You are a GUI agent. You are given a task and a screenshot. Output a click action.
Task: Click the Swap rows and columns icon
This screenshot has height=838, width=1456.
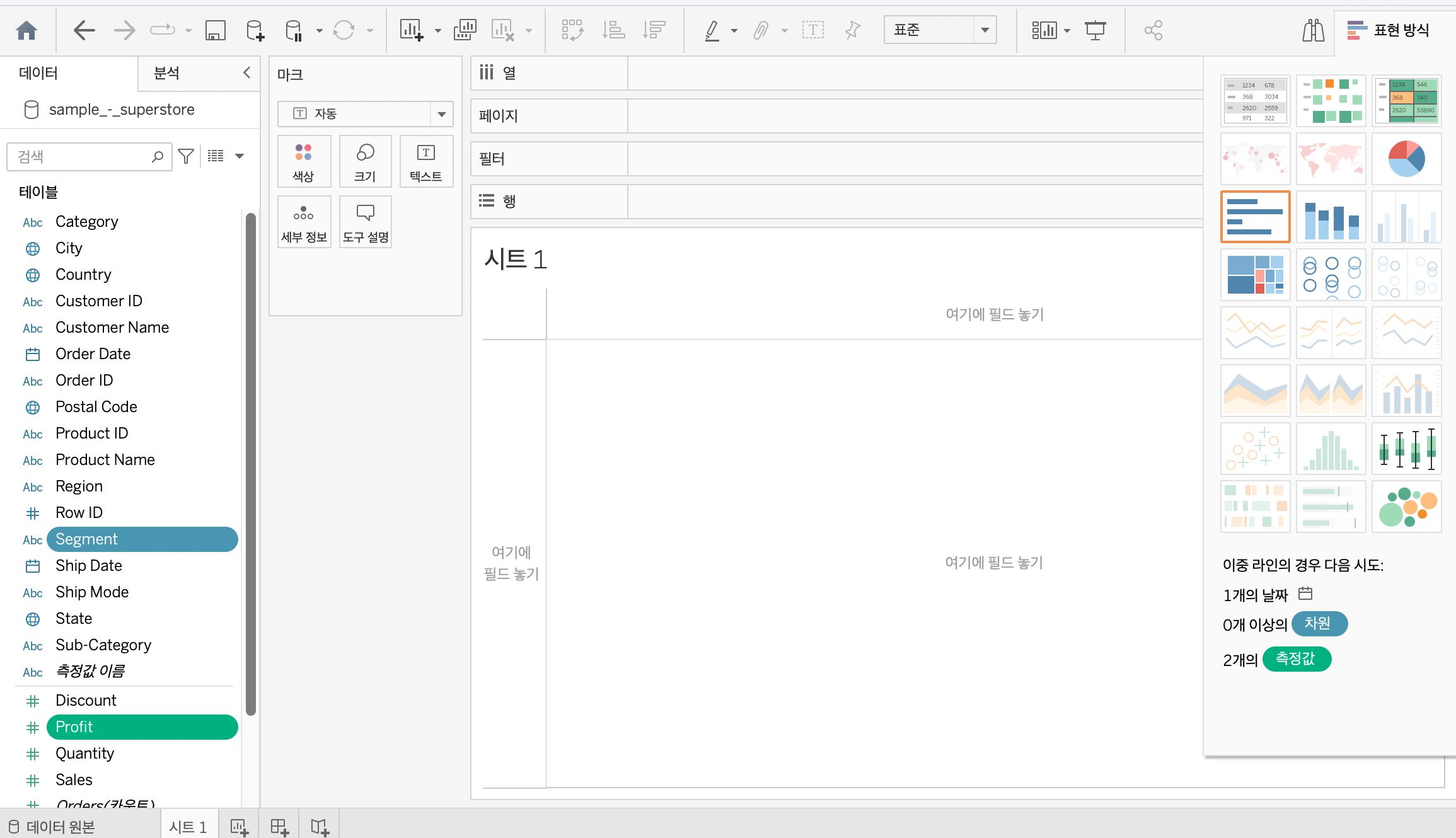point(572,30)
